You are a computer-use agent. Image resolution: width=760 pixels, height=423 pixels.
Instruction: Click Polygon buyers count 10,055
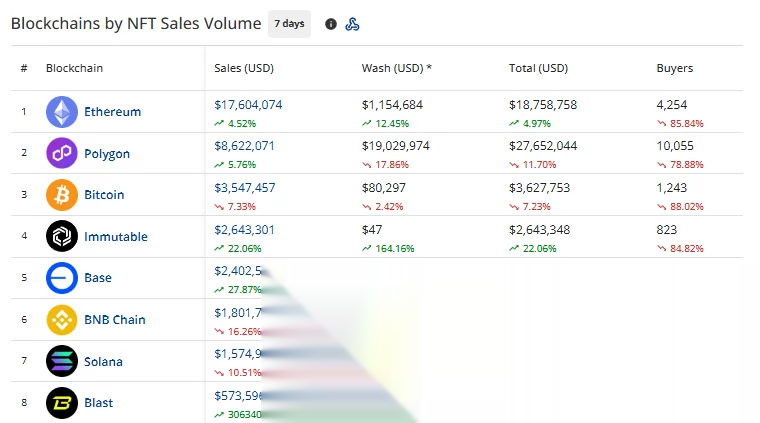tap(675, 146)
